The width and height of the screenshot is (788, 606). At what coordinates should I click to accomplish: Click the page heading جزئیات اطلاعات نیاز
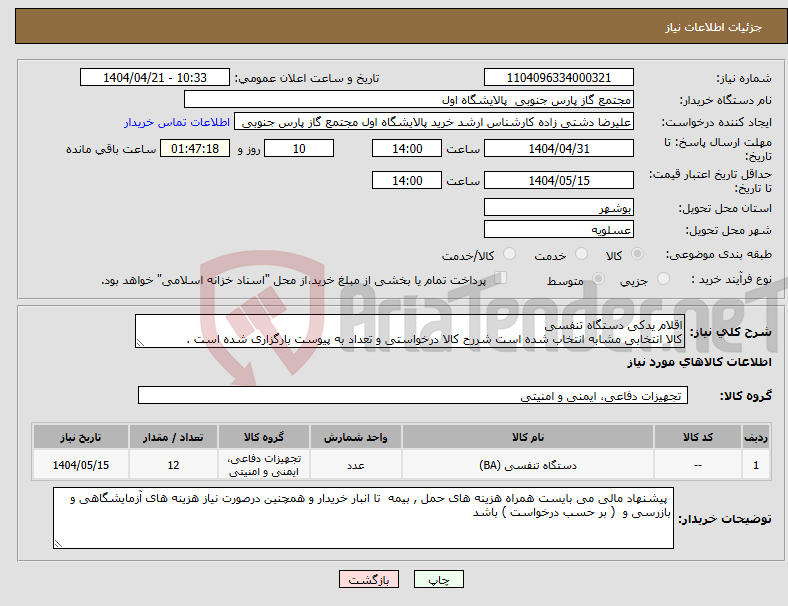pyautogui.click(x=714, y=27)
